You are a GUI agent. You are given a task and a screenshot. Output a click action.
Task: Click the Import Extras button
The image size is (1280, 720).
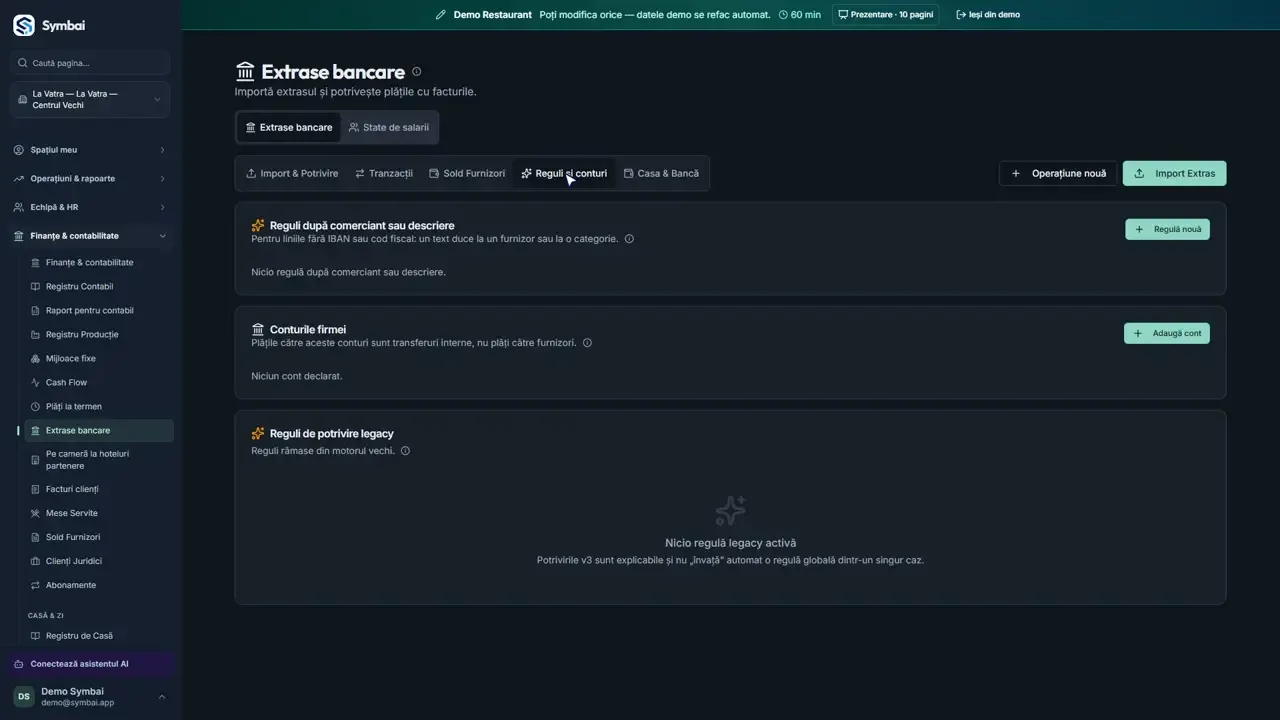point(1174,173)
